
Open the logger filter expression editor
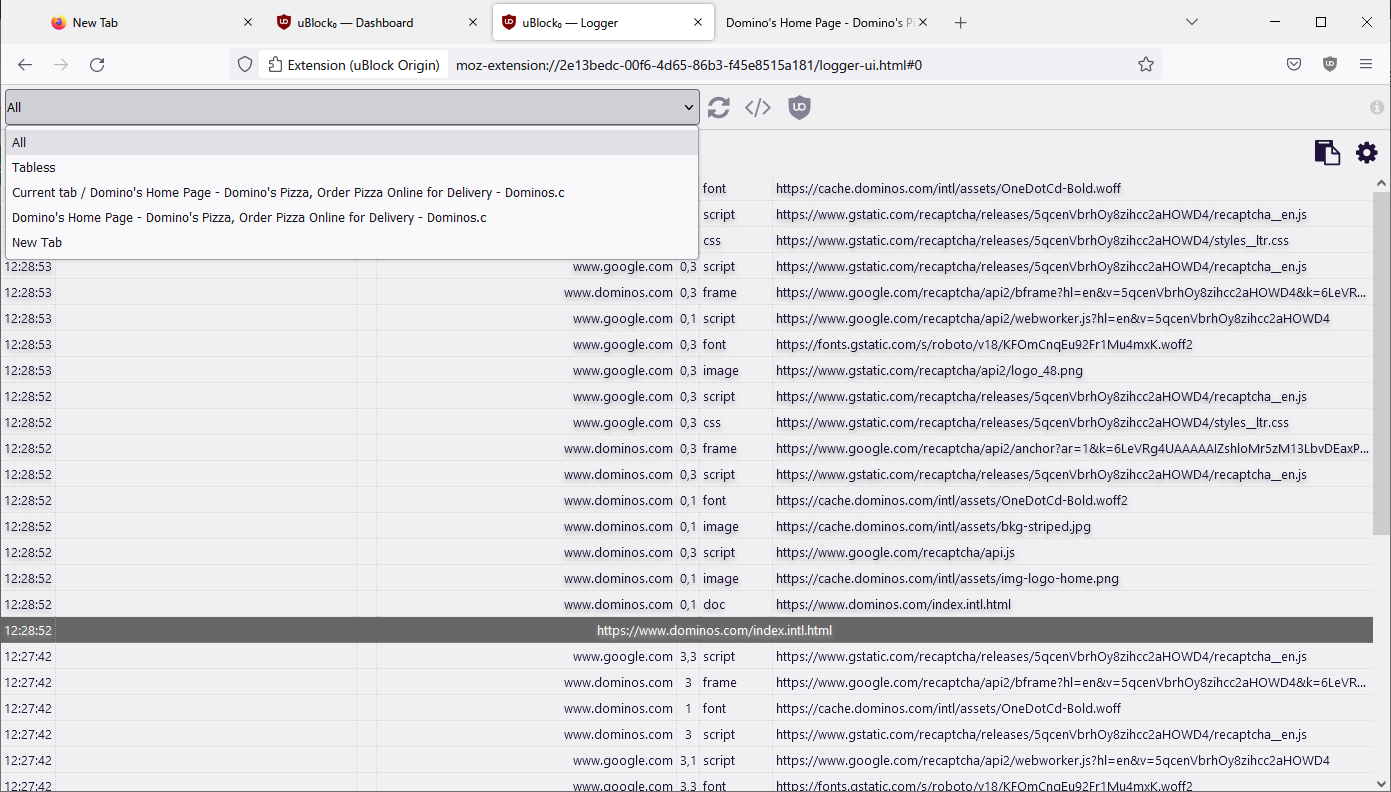pyautogui.click(x=757, y=107)
